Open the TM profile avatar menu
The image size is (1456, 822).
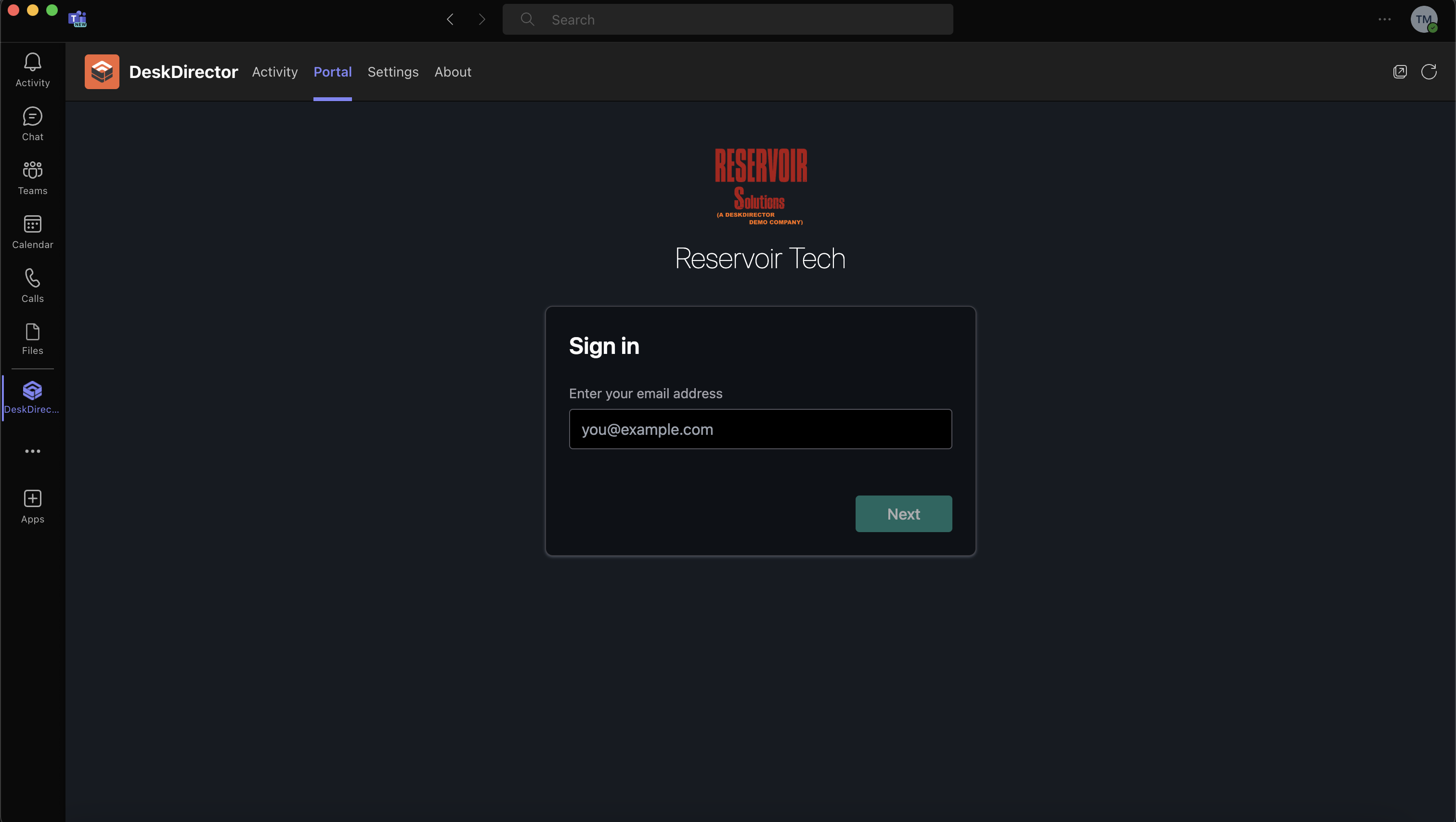pyautogui.click(x=1423, y=19)
